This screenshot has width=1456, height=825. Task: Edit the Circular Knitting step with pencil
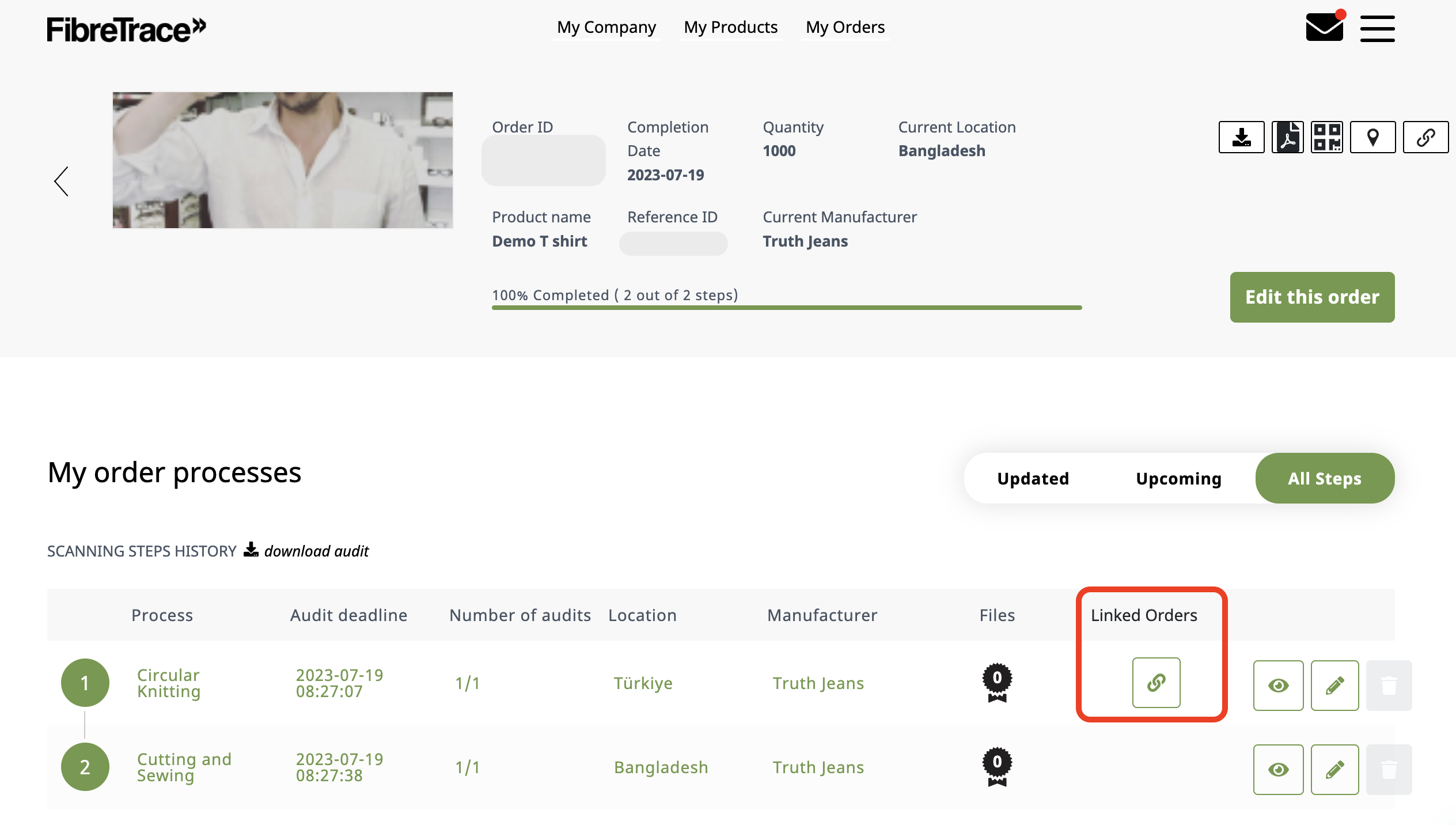click(1334, 686)
